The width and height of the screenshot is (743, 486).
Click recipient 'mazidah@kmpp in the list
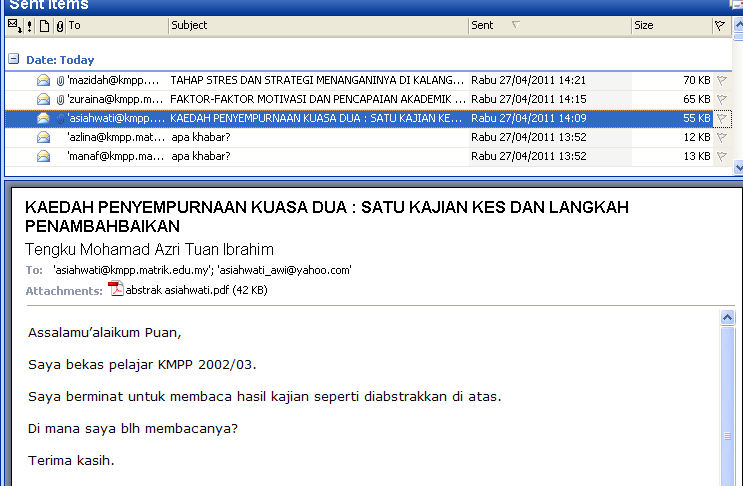113,80
